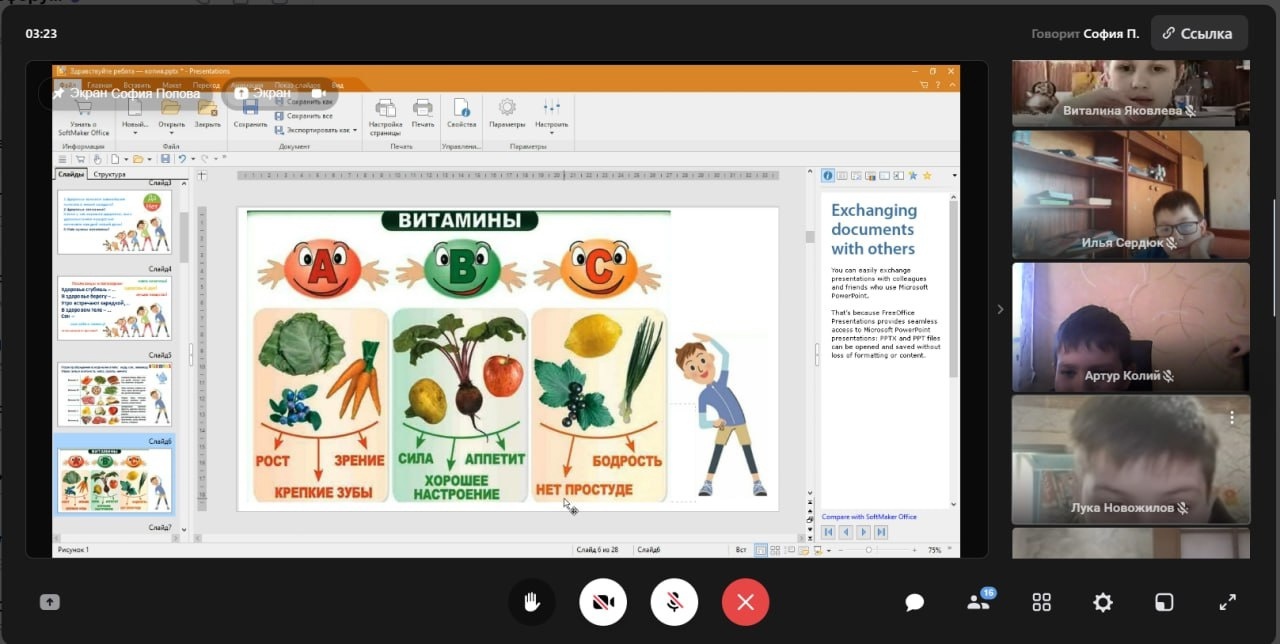
Task: Switch to normal view in status bar
Action: tap(762, 550)
